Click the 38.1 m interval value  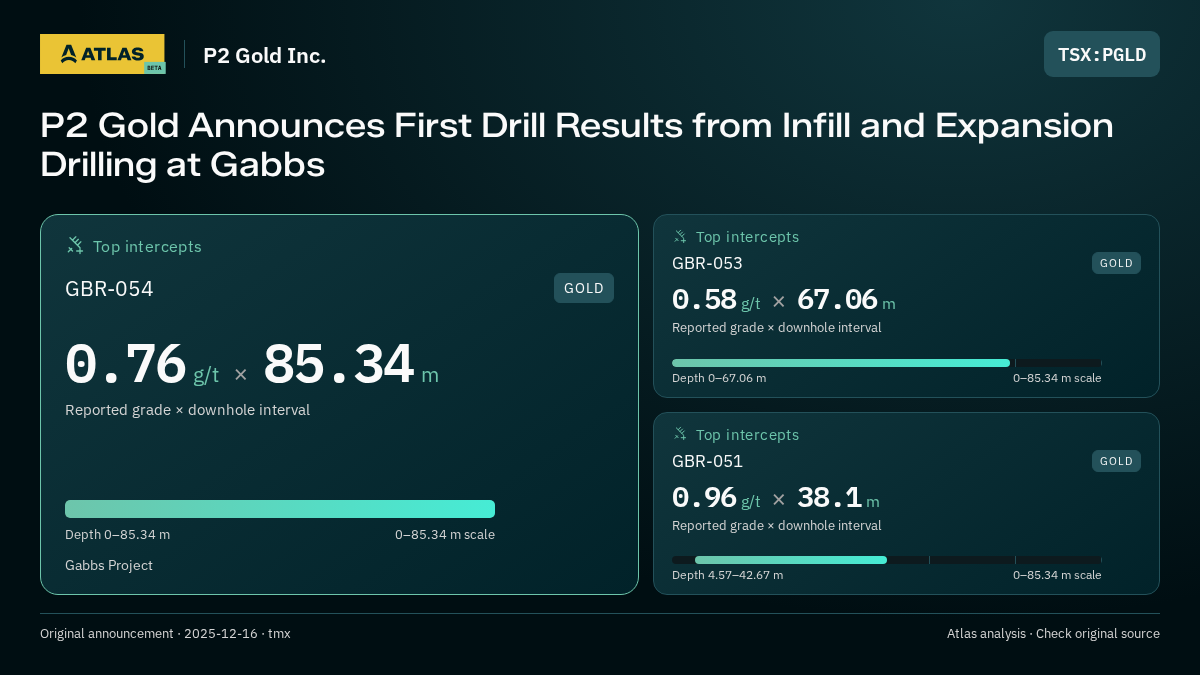click(x=838, y=498)
